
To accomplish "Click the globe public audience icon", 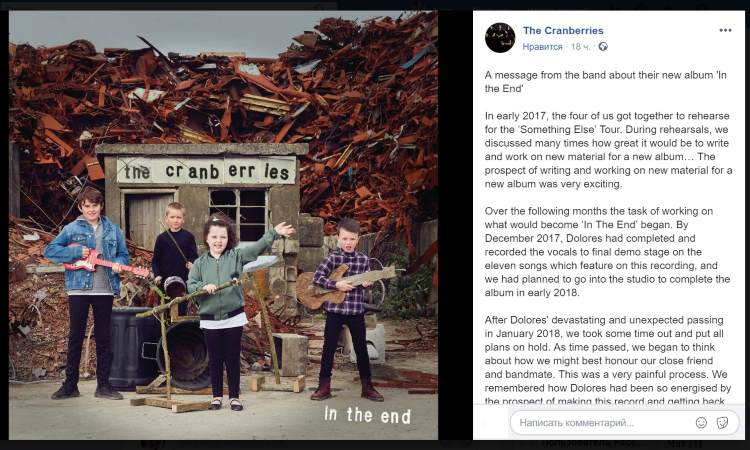I will (603, 46).
